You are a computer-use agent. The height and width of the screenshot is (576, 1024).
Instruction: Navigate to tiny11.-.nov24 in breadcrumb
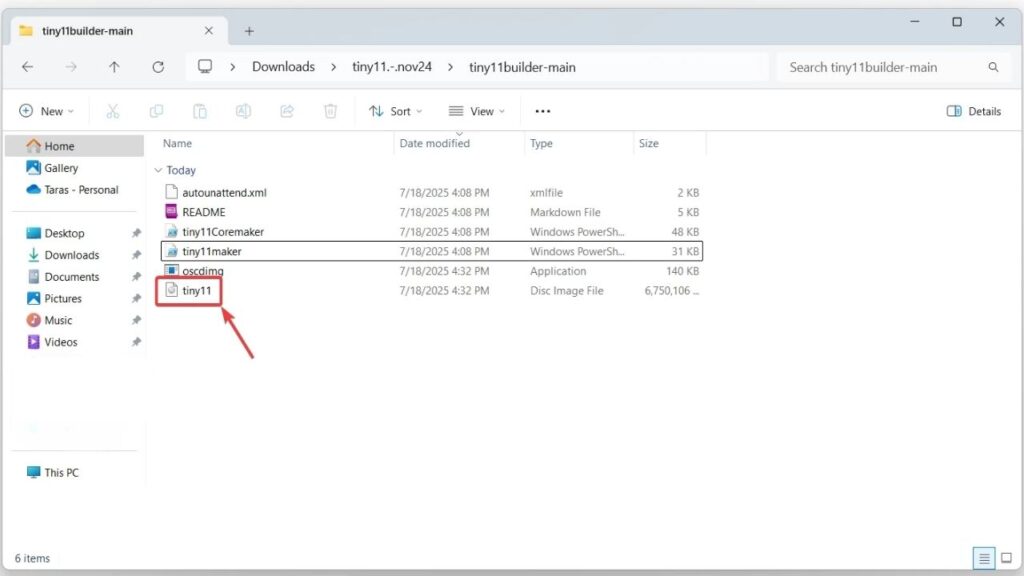pyautogui.click(x=392, y=67)
